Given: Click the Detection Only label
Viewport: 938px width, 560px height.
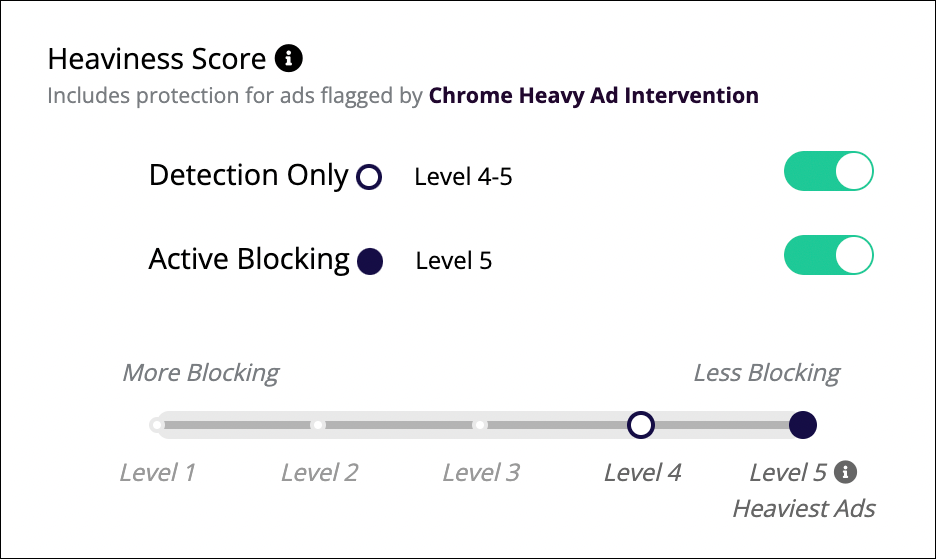Looking at the screenshot, I should pyautogui.click(x=248, y=175).
